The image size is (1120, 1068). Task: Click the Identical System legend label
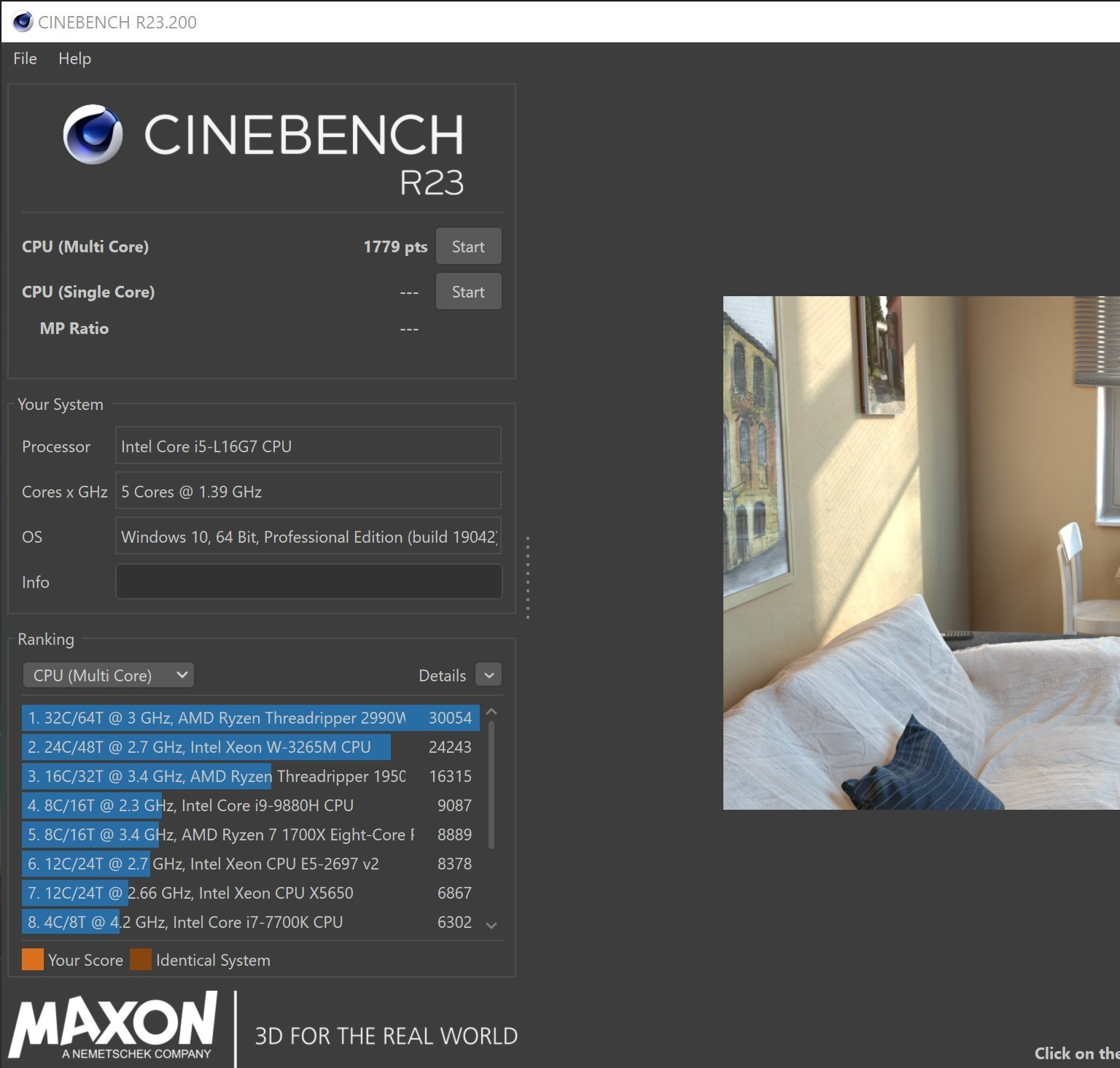[x=213, y=960]
